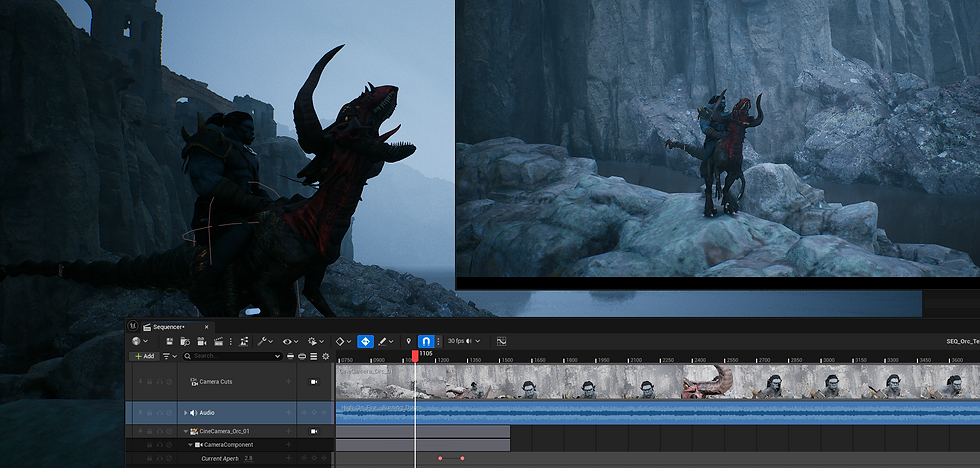This screenshot has width=980, height=468.
Task: Click the camera icon on the Camera Cuts track
Action: pos(313,381)
